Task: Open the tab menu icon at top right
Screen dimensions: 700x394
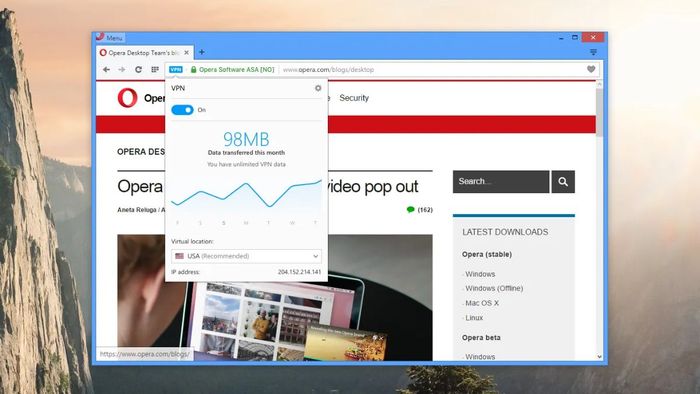Action: (593, 52)
